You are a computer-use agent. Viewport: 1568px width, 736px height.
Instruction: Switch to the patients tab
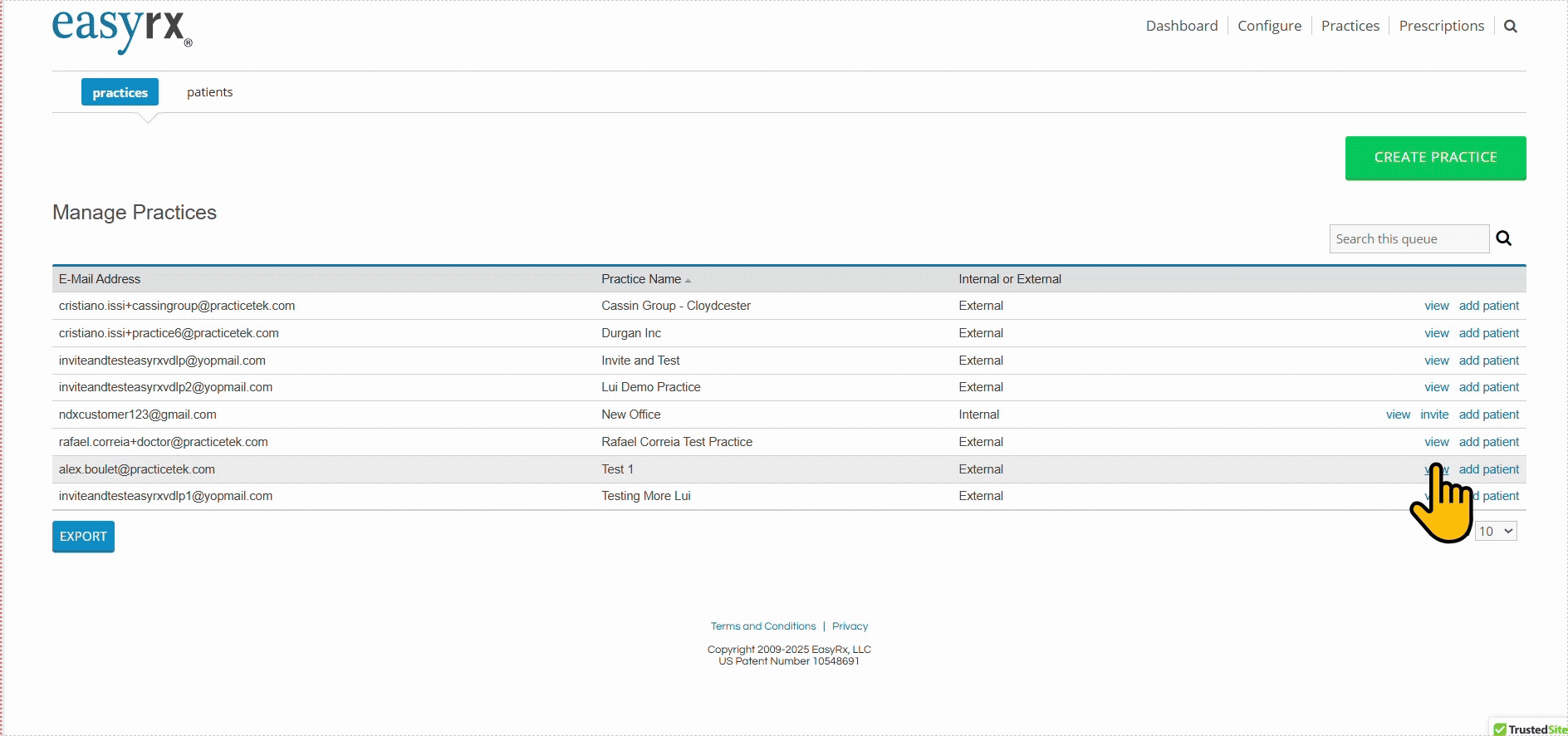(209, 92)
